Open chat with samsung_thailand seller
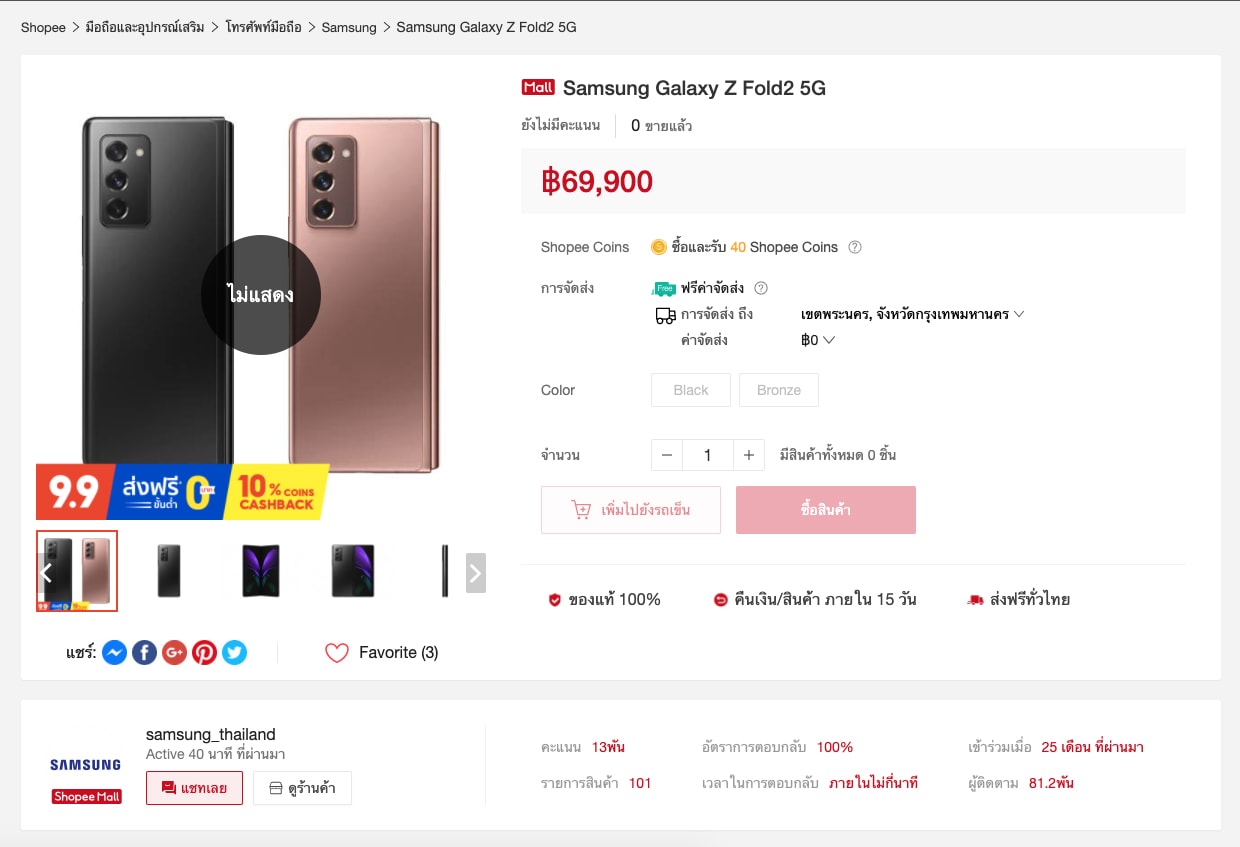This screenshot has height=847, width=1240. pyautogui.click(x=194, y=788)
